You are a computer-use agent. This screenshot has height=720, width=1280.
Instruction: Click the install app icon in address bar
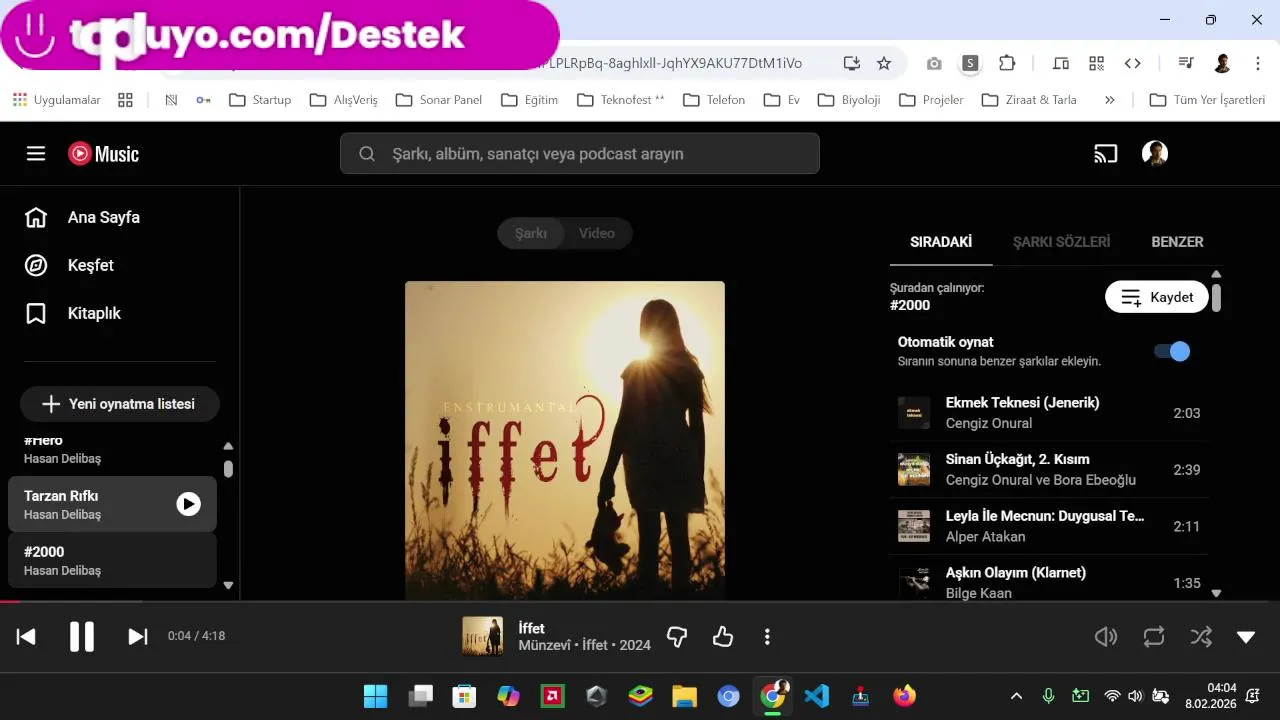point(852,63)
